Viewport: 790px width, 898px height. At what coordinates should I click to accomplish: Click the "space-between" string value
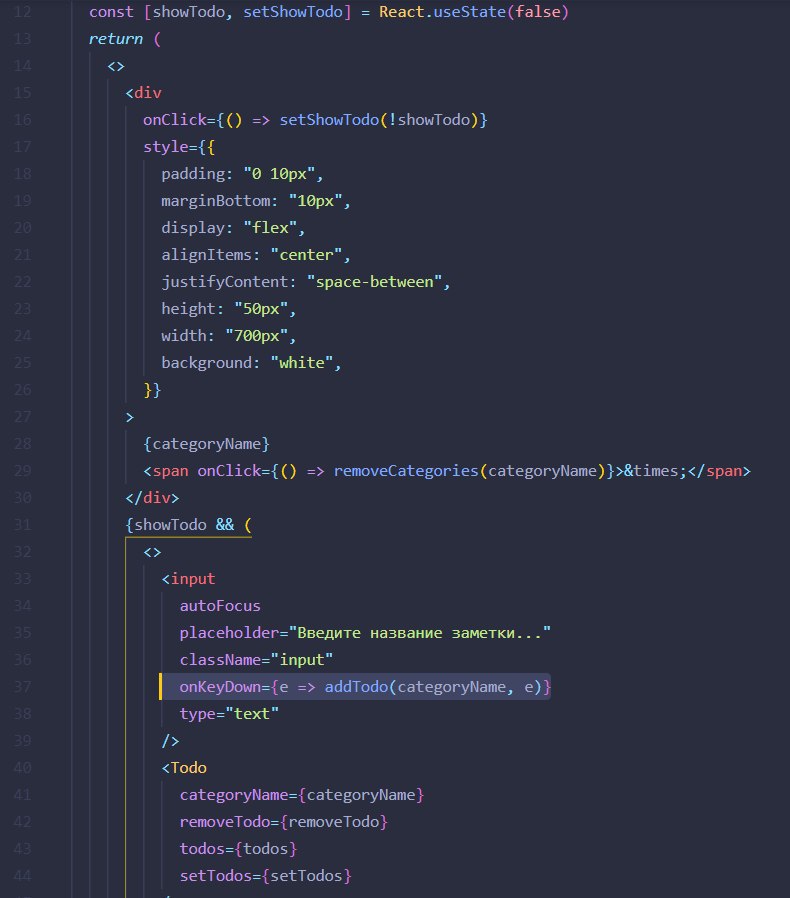point(375,282)
